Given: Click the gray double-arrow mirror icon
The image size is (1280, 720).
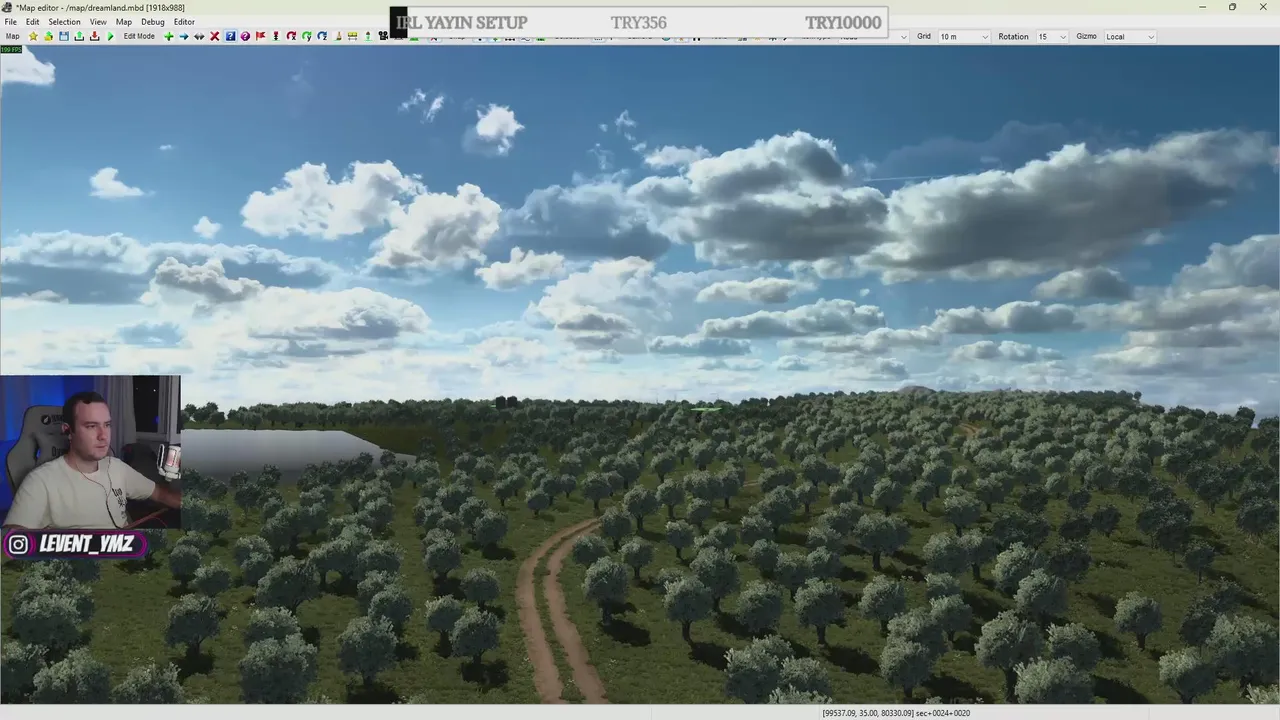Looking at the screenshot, I should pos(199,36).
